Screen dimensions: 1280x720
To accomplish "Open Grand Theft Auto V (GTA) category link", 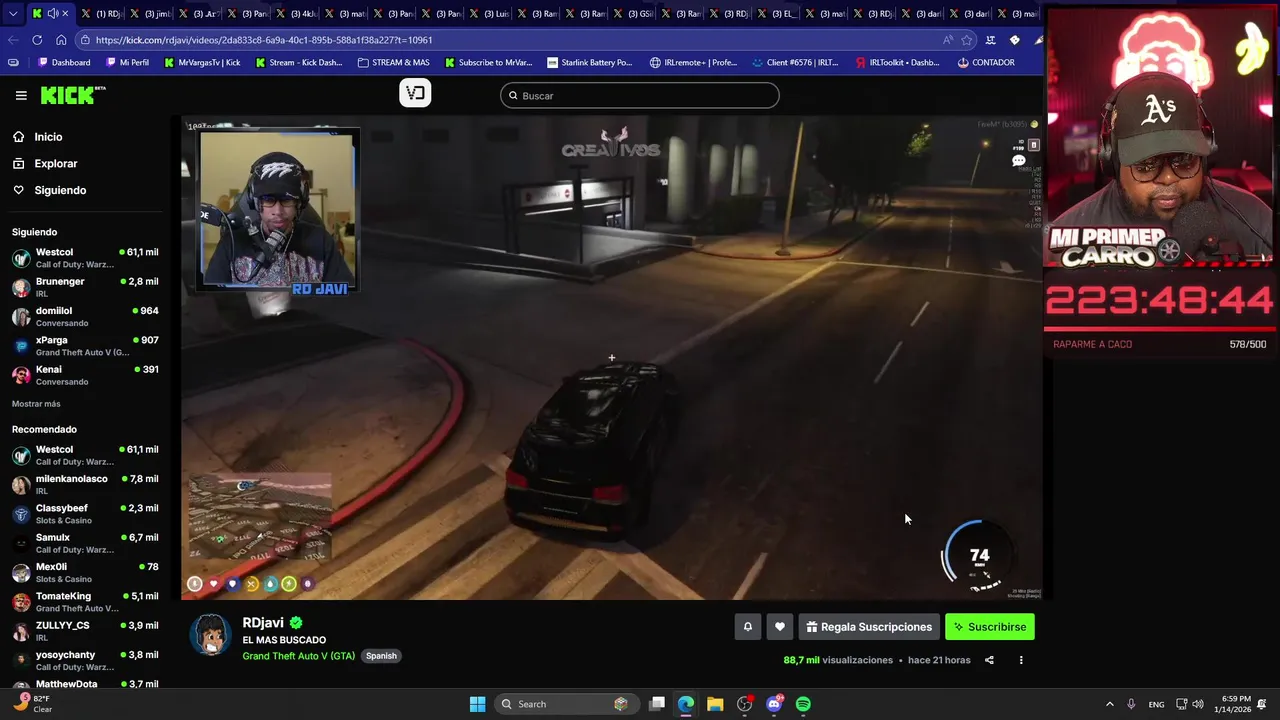I will [x=298, y=656].
